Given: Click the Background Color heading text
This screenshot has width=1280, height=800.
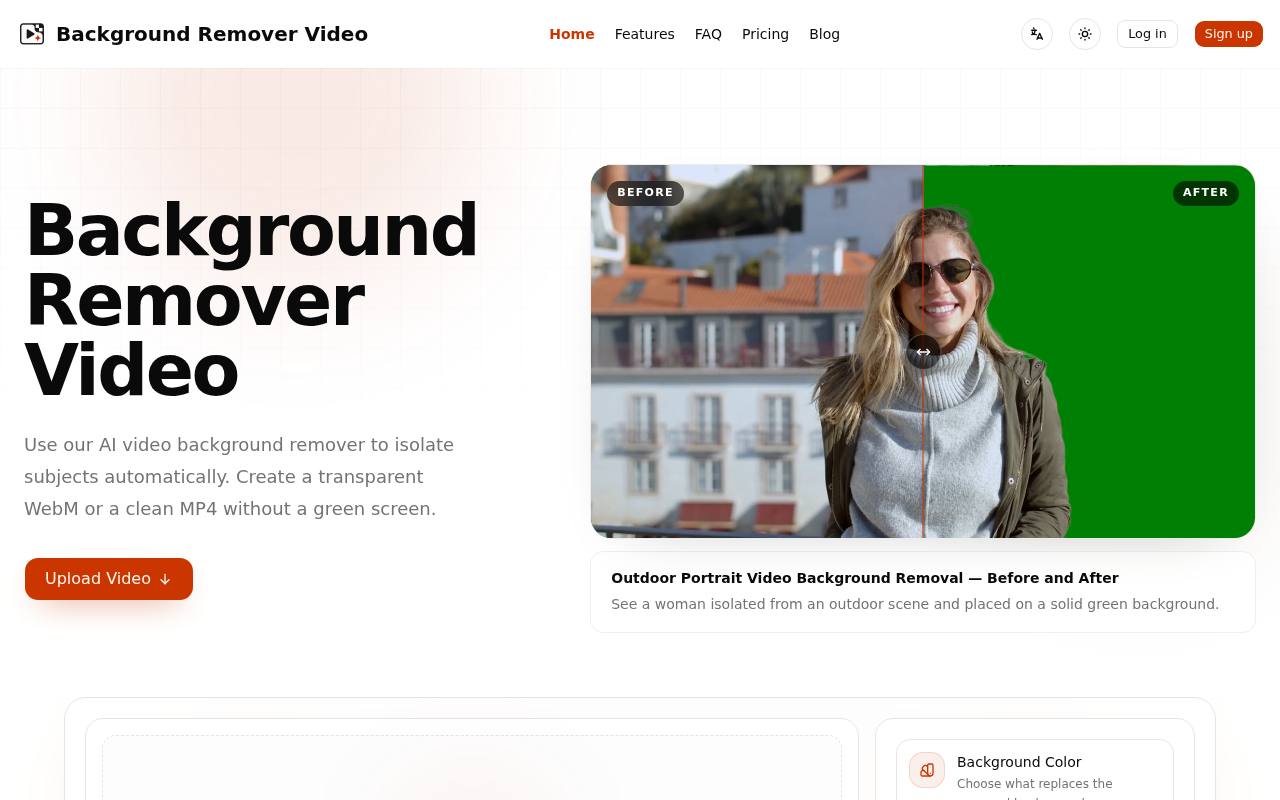Looking at the screenshot, I should (1019, 762).
